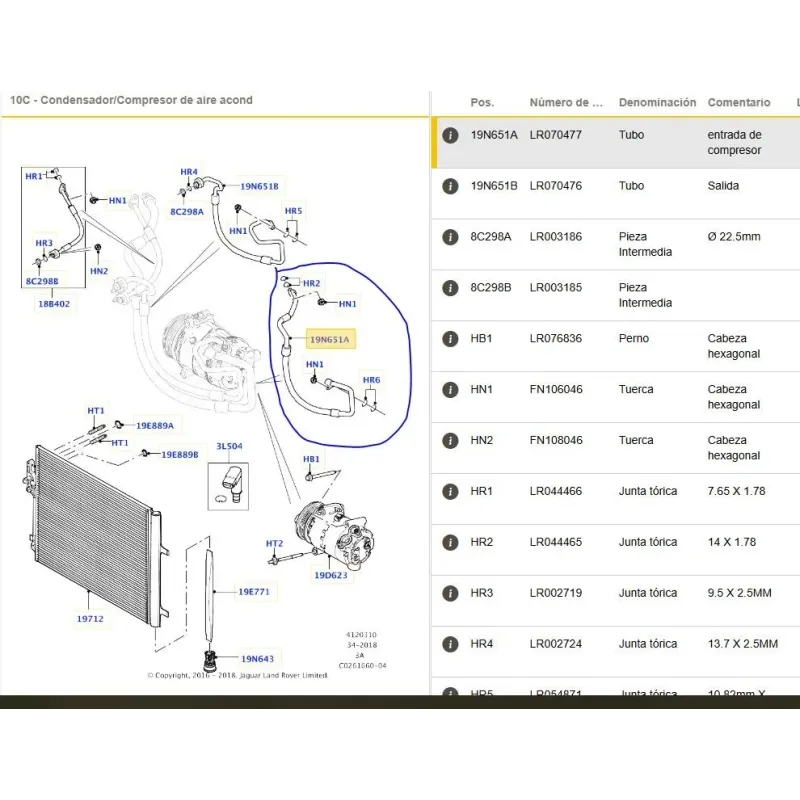Show info for HR4 Junta tórica
Viewport: 800px width, 800px height.
point(450,644)
